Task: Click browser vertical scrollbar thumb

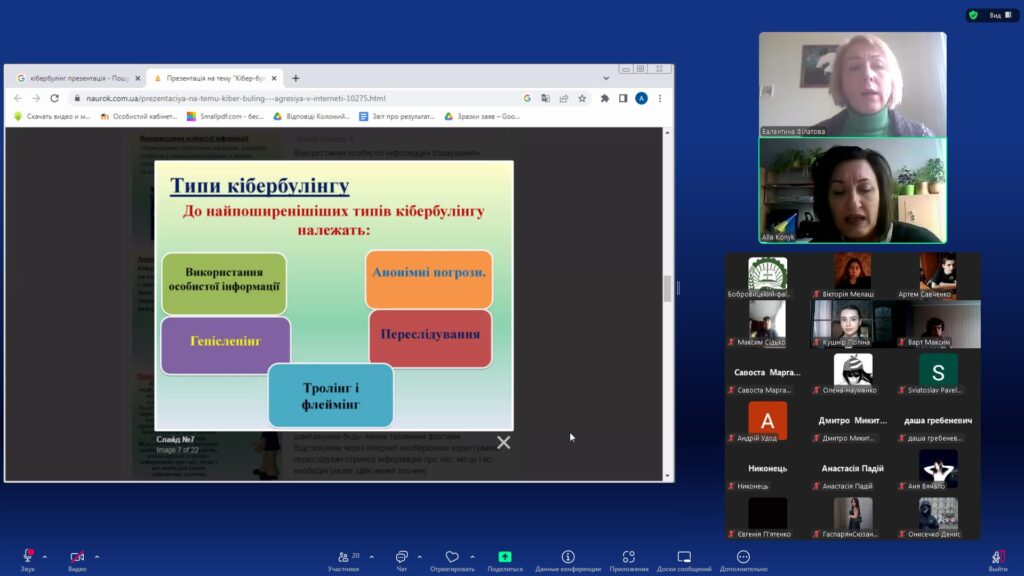Action: click(667, 288)
